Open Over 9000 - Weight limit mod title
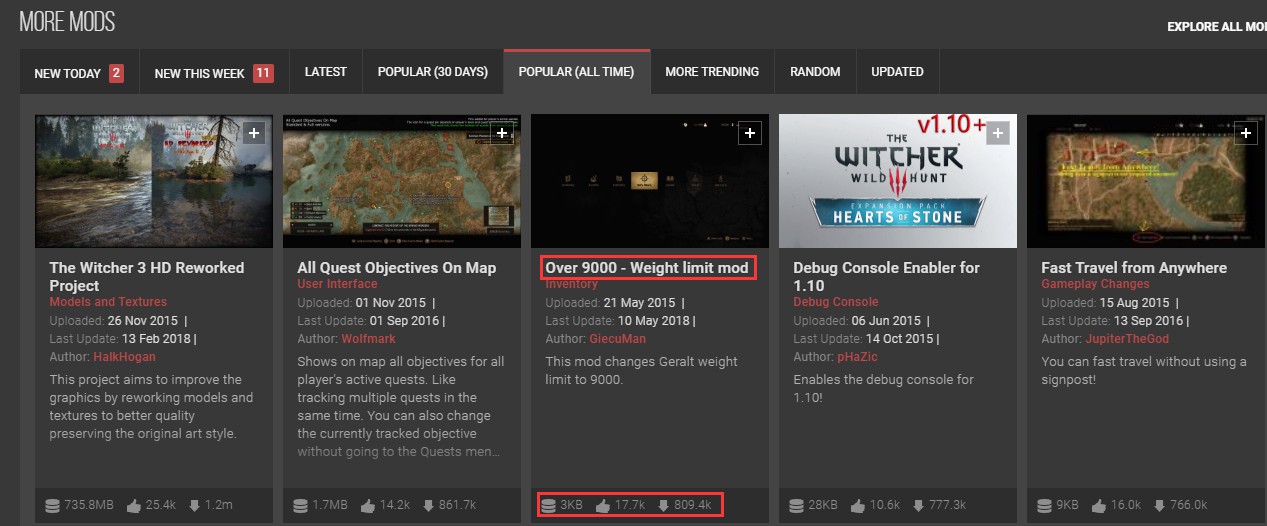1267x526 pixels. point(647,268)
